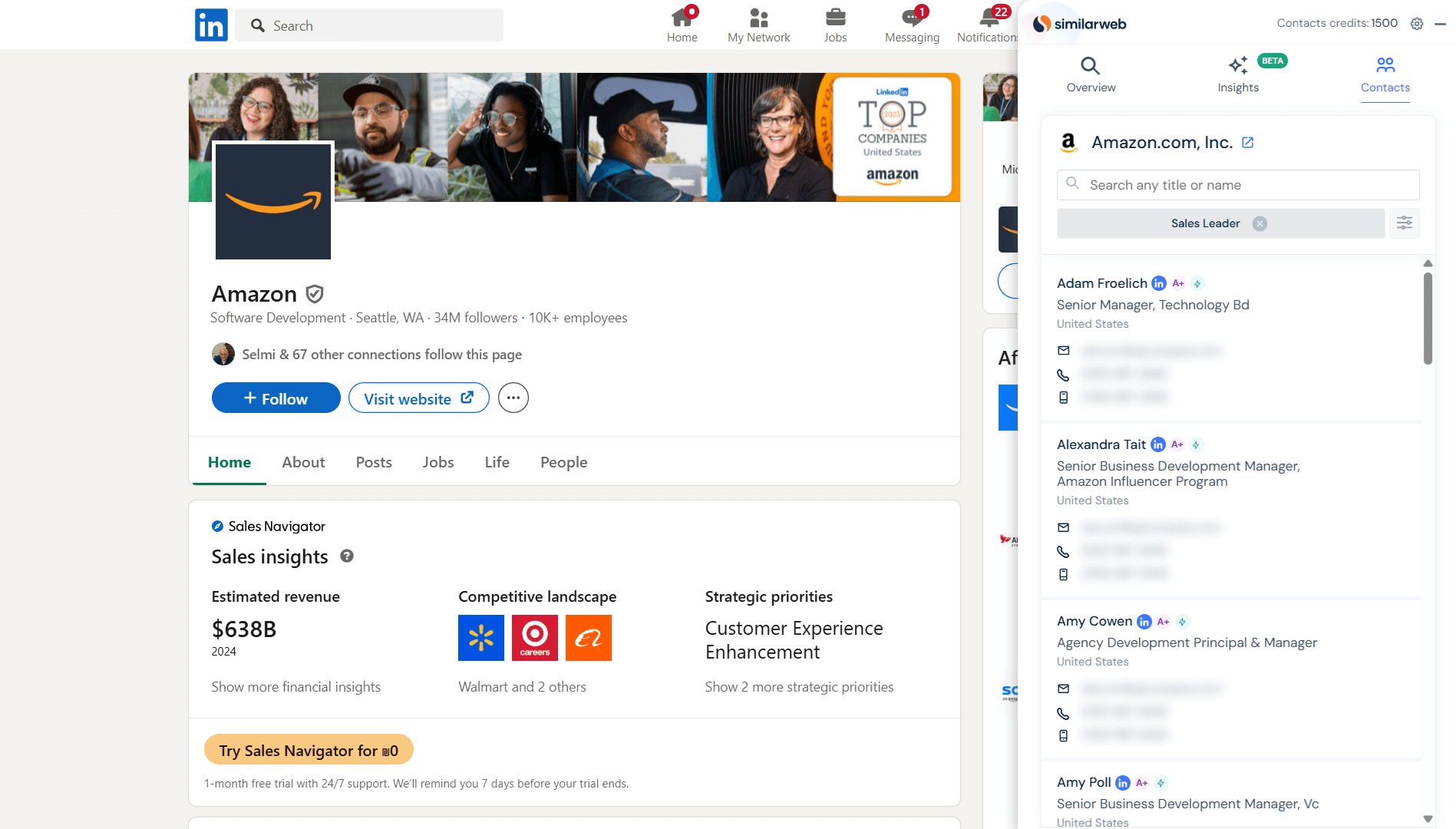Click the LinkedIn search box

click(369, 25)
